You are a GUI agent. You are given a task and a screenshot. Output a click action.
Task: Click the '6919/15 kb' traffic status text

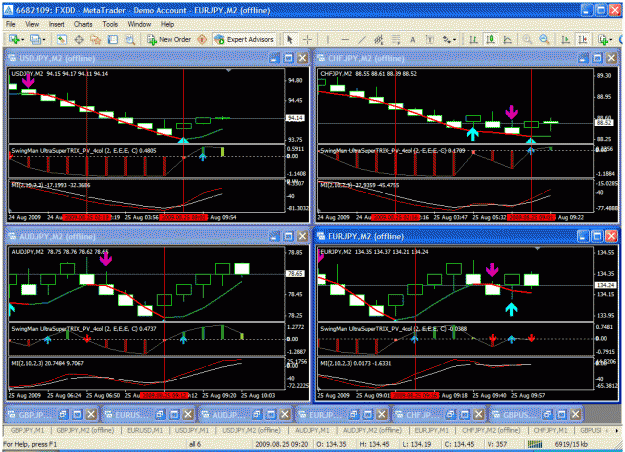pos(571,444)
